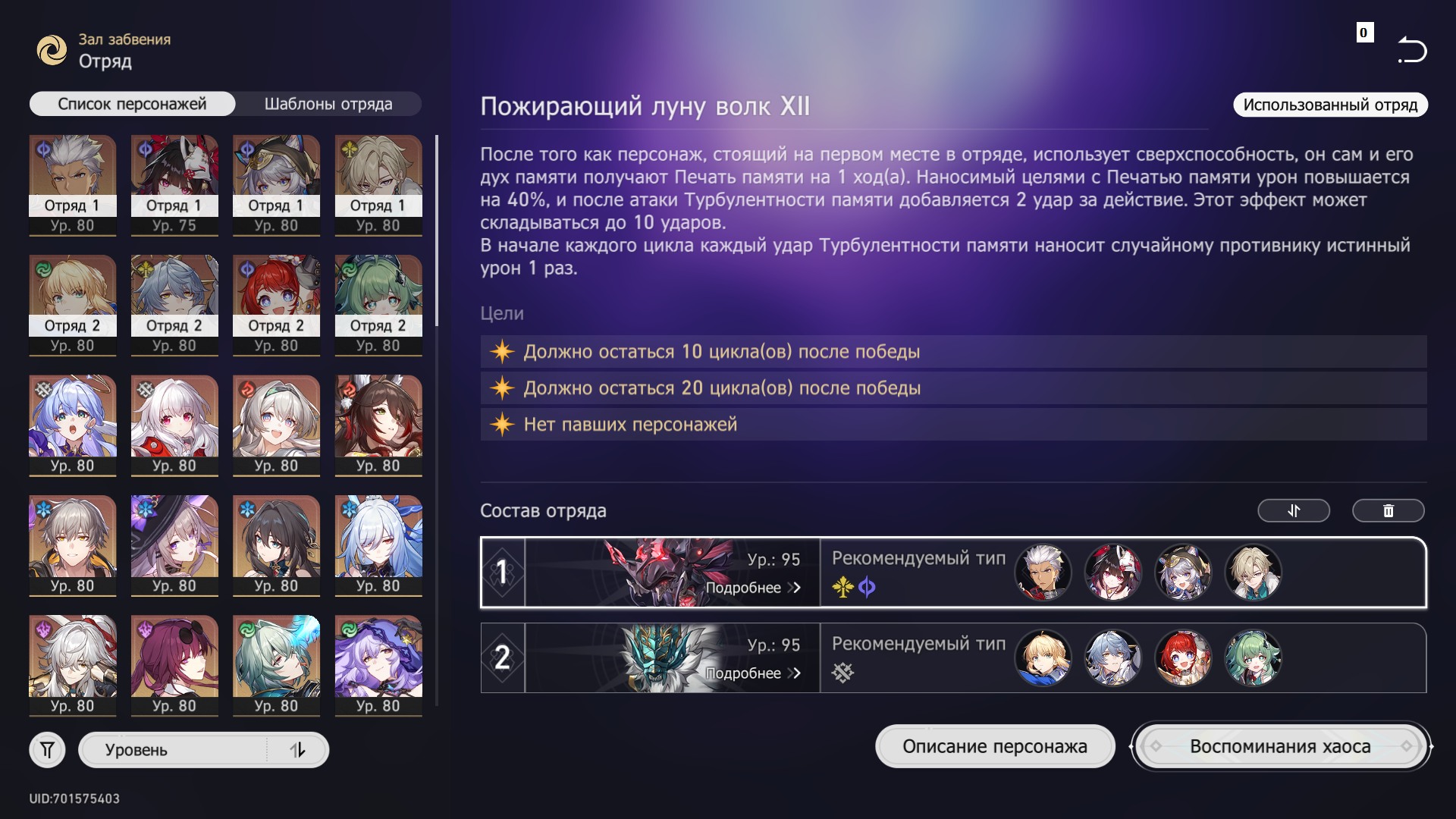Click the Описание персонажа button
The height and width of the screenshot is (819, 1456).
tap(995, 746)
